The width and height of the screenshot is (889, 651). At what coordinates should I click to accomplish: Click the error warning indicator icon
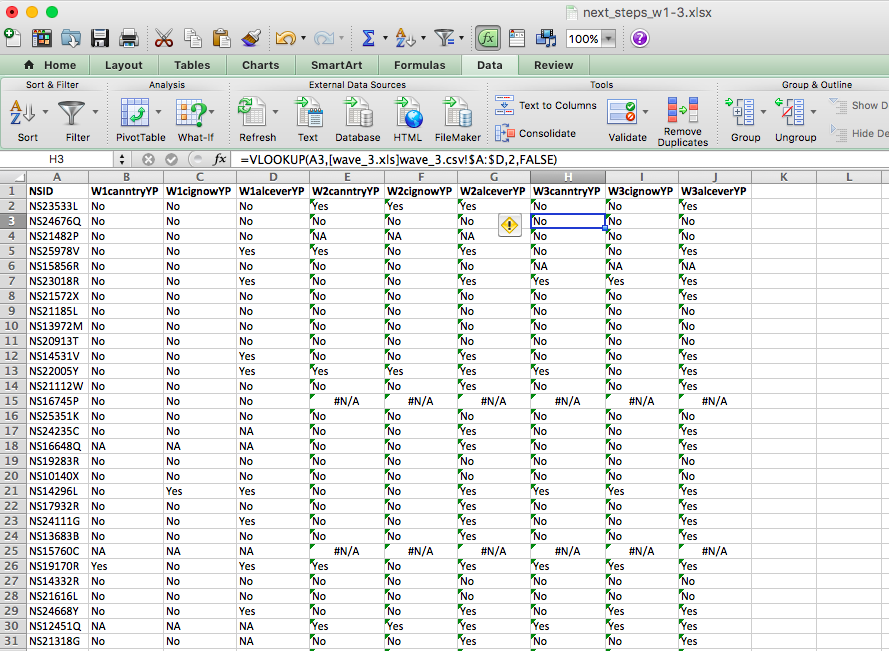coord(510,226)
